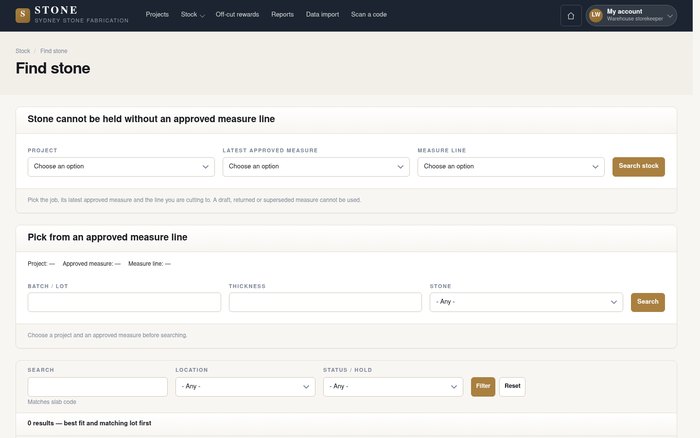Viewport: 700px width, 438px height.
Task: Click 'Stone cannot be held without an approved measure line' heading
Action: (x=151, y=119)
